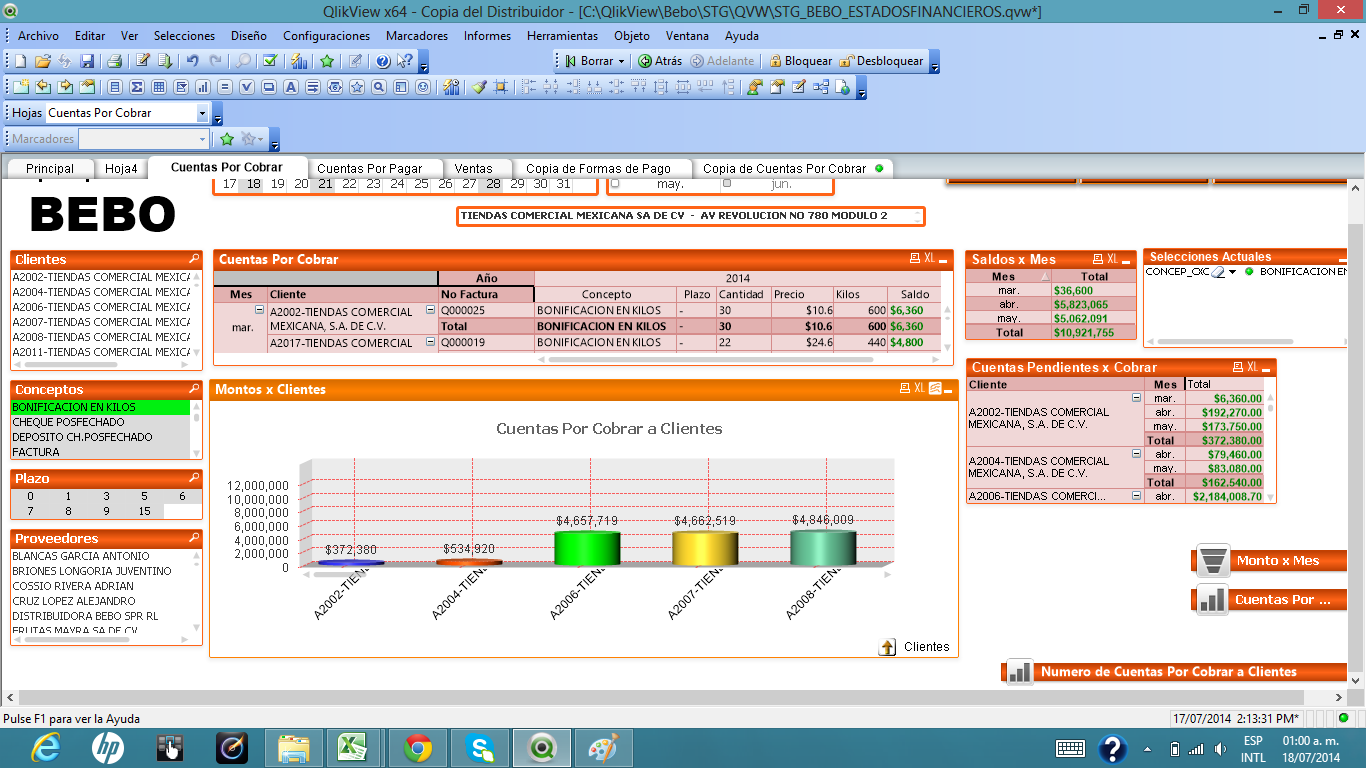
Task: Open the Quick Chart wizard icon
Action: pos(299,61)
